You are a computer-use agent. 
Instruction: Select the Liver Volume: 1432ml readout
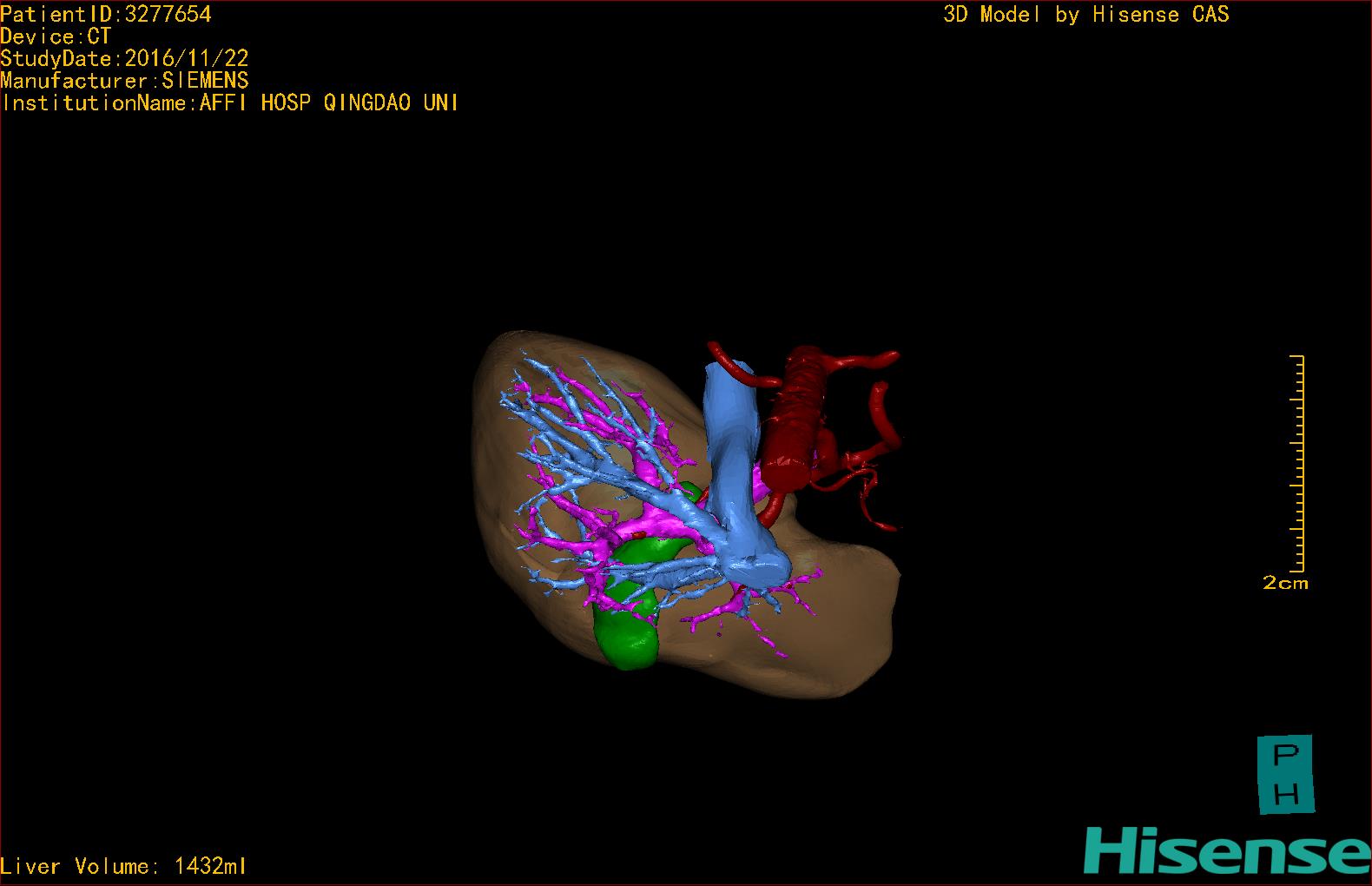(123, 866)
